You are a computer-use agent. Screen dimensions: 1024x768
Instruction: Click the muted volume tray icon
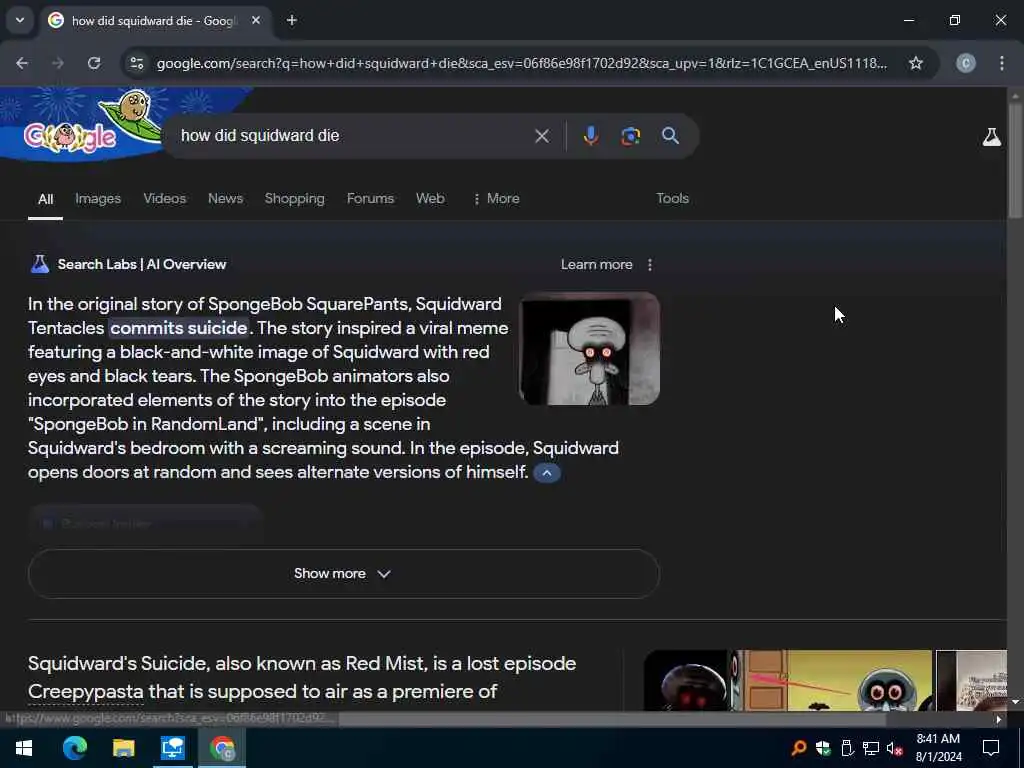tap(894, 748)
